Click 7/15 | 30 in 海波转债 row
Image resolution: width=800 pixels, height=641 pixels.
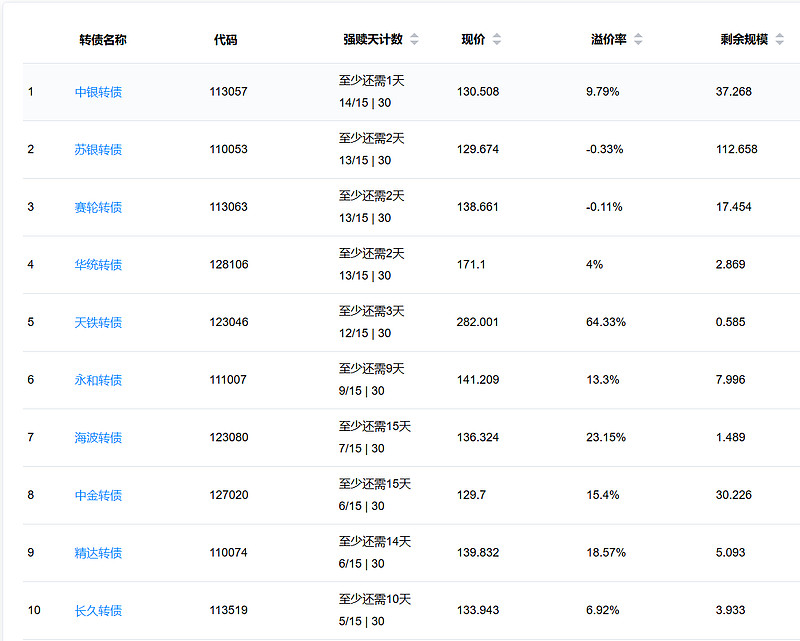click(x=361, y=449)
